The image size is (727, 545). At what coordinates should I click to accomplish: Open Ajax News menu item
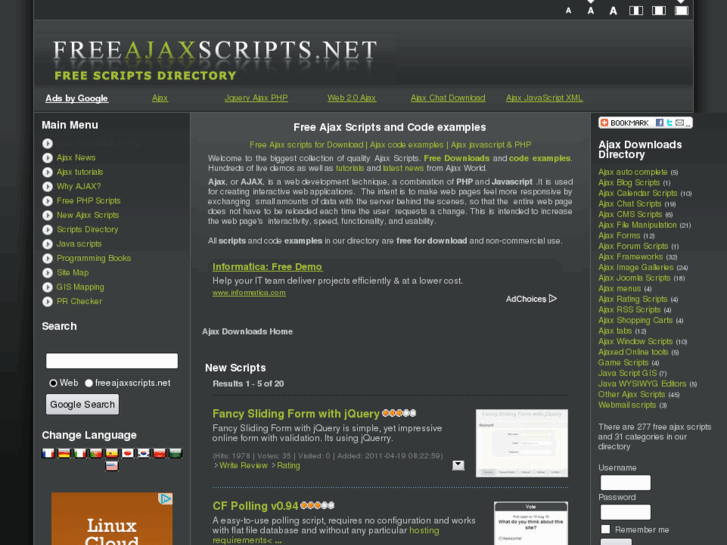76,158
